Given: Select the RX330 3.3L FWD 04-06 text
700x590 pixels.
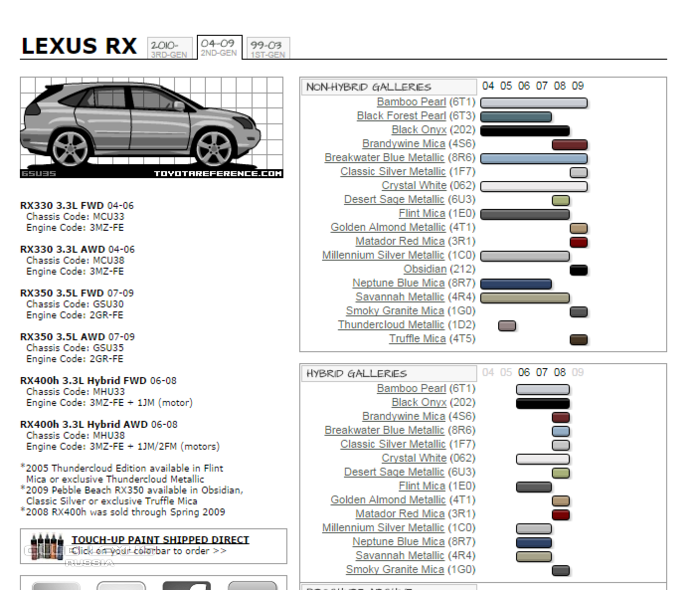Looking at the screenshot, I should click(77, 205).
